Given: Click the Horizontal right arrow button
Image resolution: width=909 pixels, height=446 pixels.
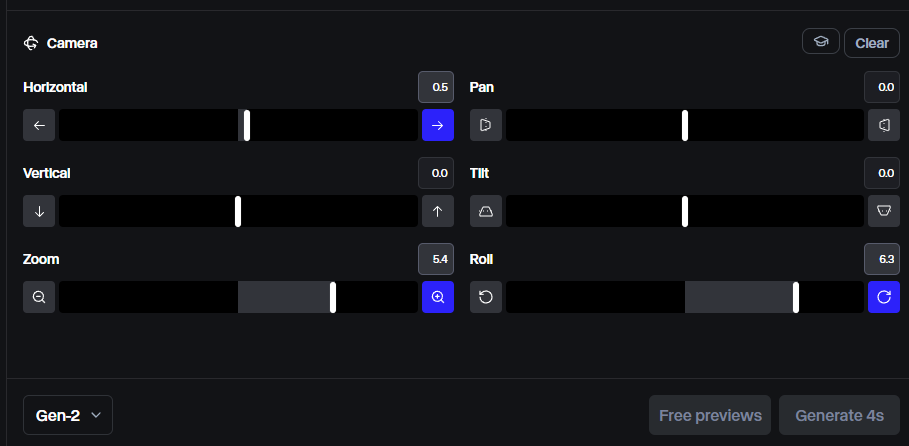Looking at the screenshot, I should pos(438,125).
